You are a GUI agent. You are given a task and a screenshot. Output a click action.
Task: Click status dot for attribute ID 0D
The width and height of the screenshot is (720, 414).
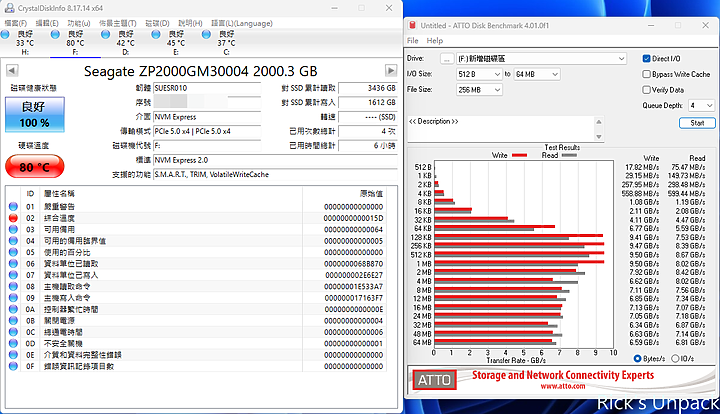pyautogui.click(x=13, y=343)
